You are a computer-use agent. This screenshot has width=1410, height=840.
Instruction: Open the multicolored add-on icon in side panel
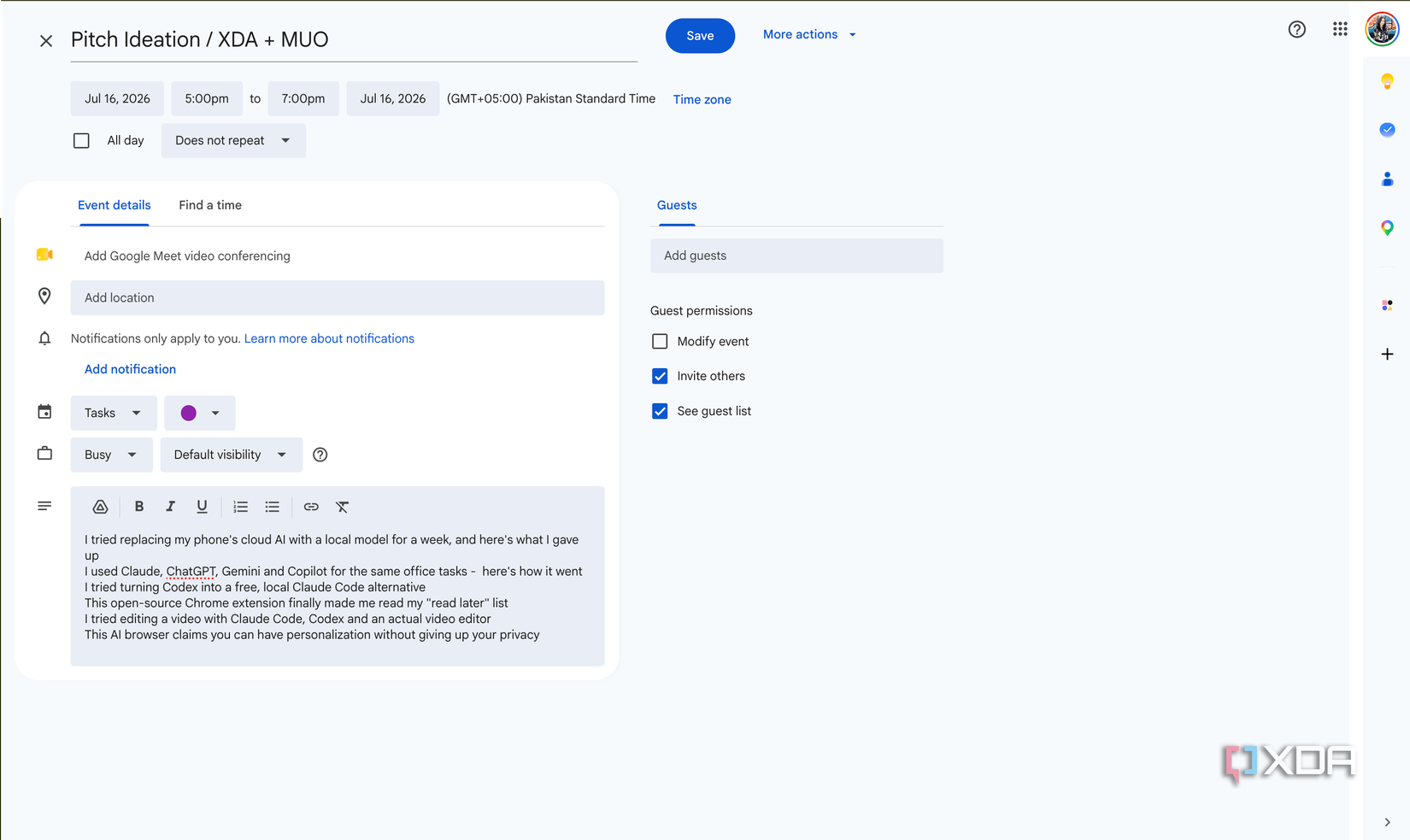pyautogui.click(x=1387, y=305)
